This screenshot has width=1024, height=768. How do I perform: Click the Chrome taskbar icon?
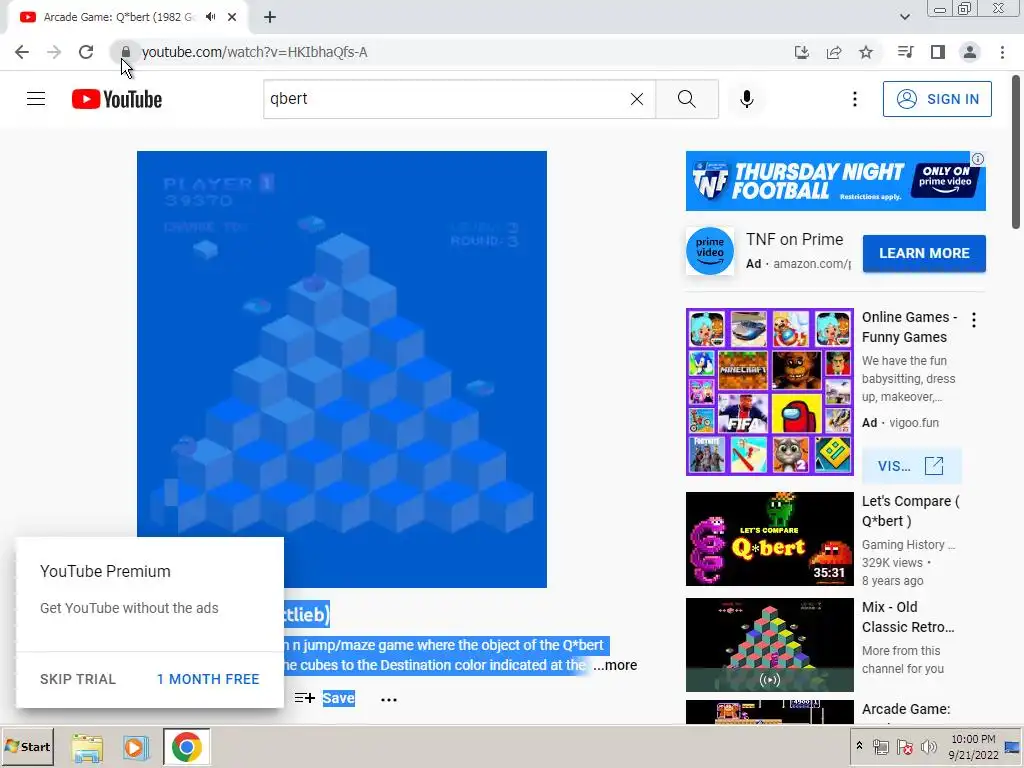click(x=186, y=747)
